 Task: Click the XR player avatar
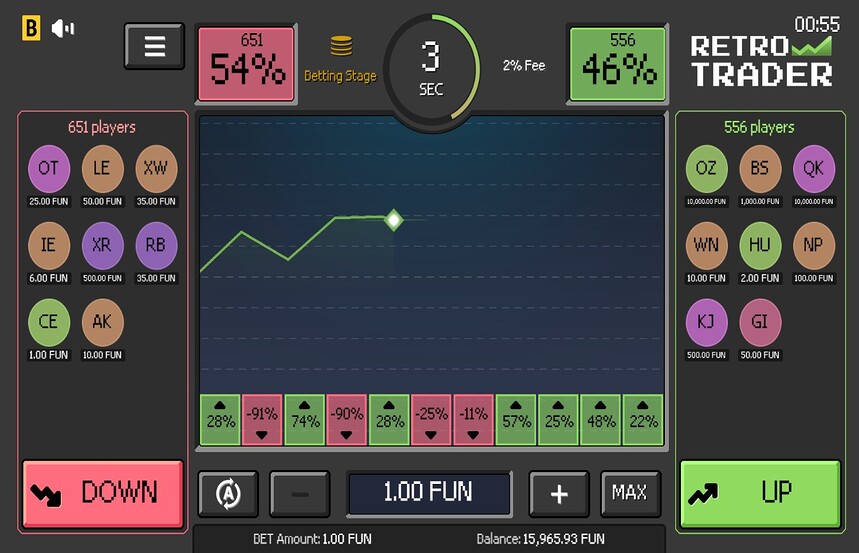tap(102, 245)
